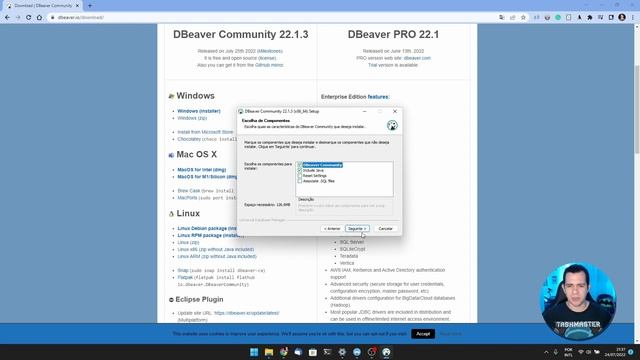Share this page from the address bar

point(513,18)
